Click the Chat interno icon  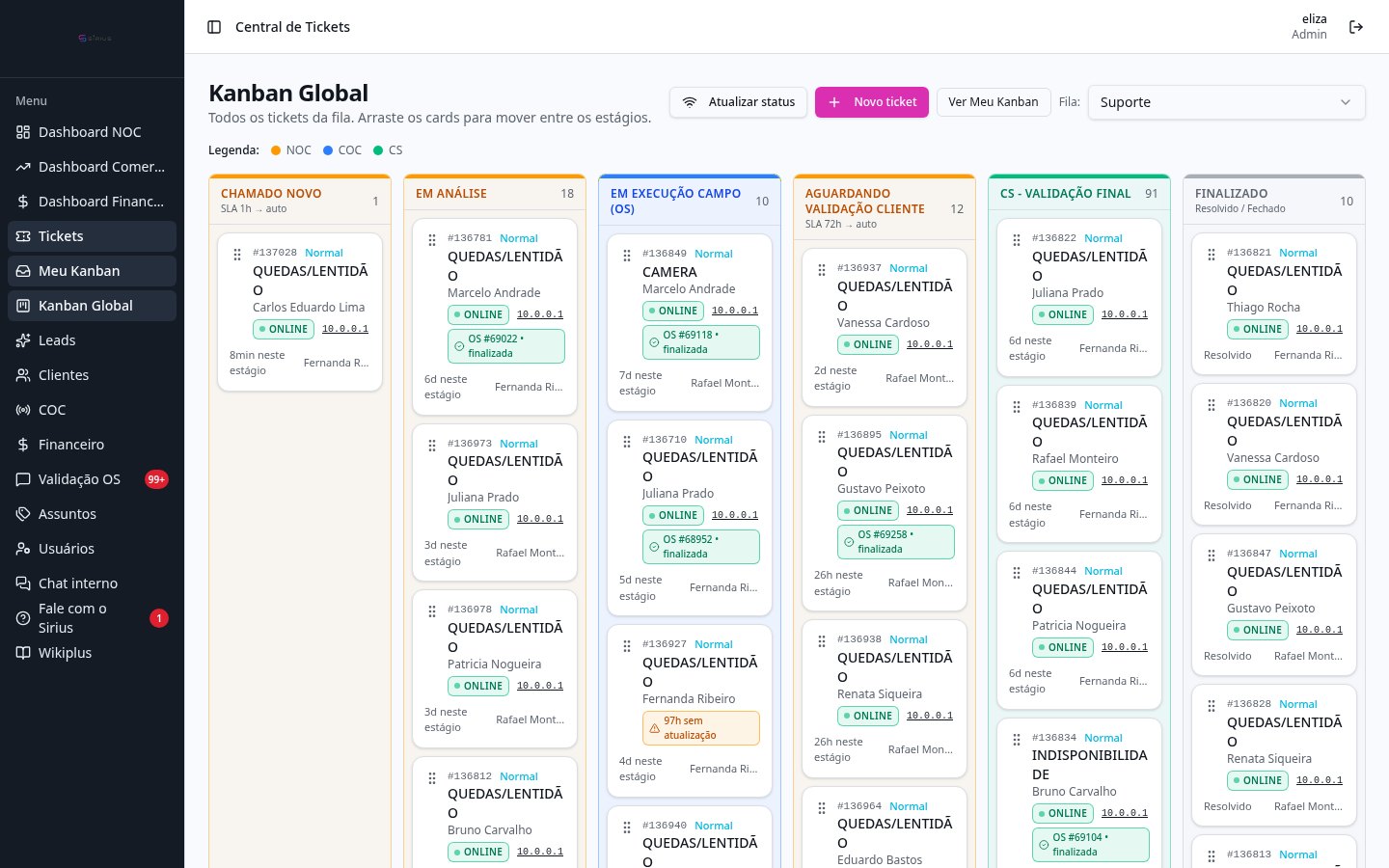coord(23,583)
